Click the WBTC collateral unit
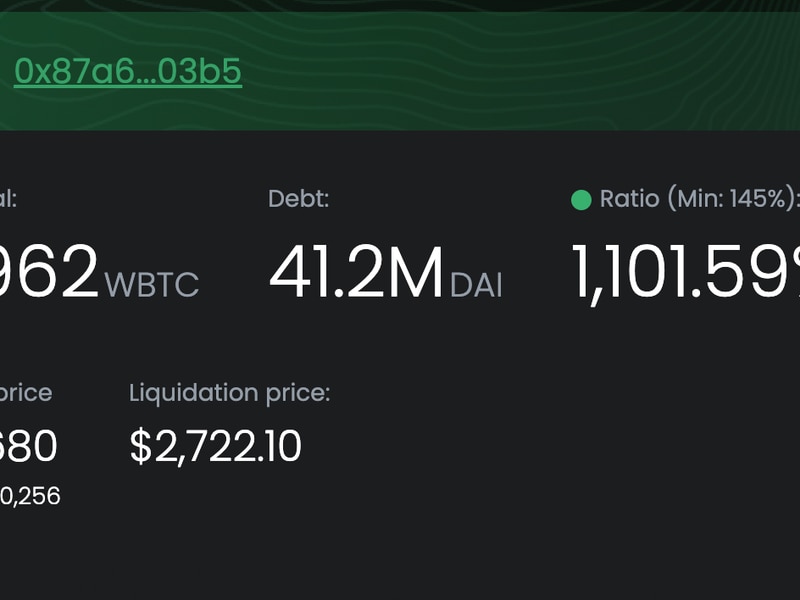The image size is (800, 600). [x=152, y=284]
